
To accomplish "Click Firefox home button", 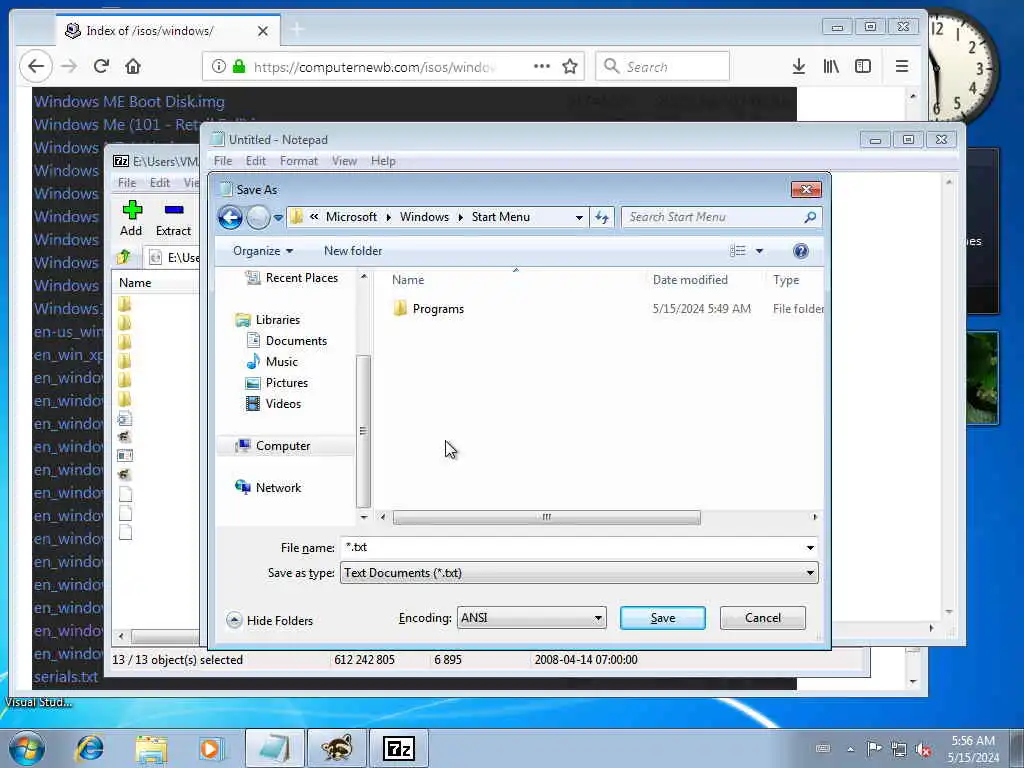I will coord(133,66).
